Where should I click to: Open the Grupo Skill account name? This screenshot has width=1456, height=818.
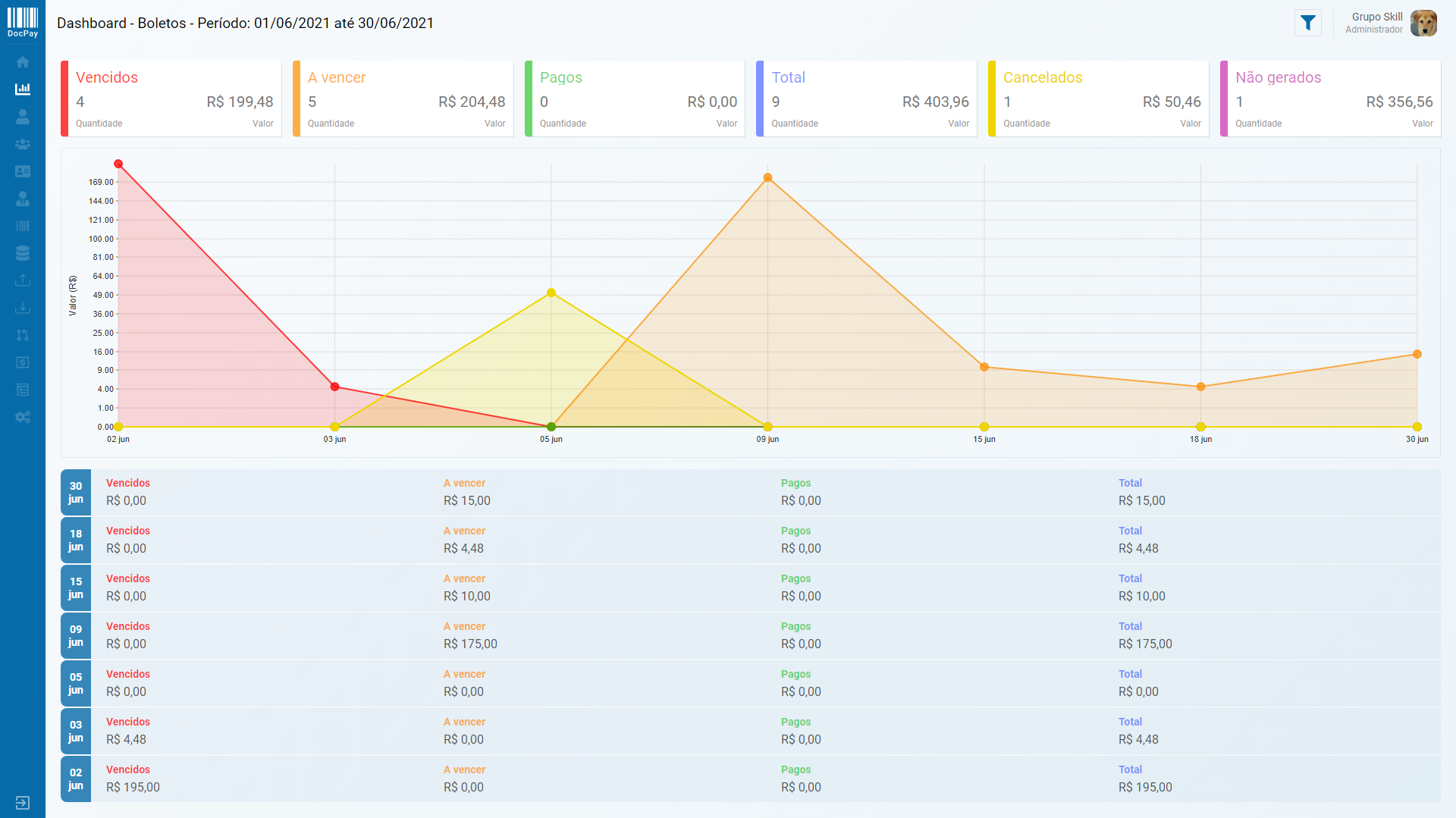[x=1377, y=17]
